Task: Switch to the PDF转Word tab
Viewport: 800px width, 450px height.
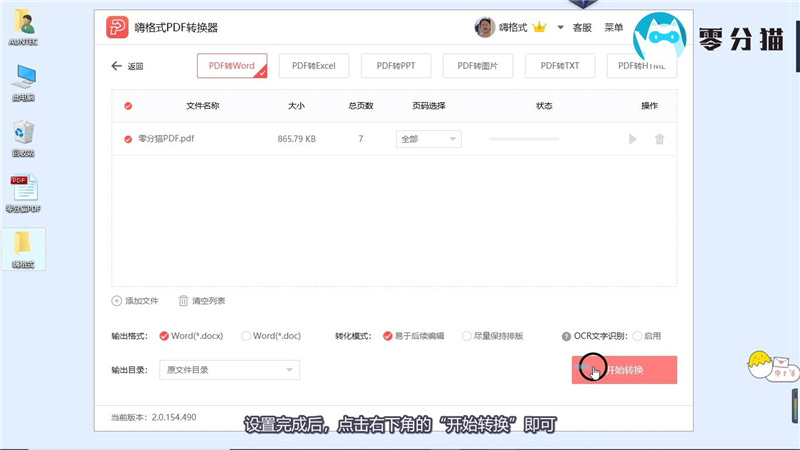Action: pyautogui.click(x=232, y=66)
